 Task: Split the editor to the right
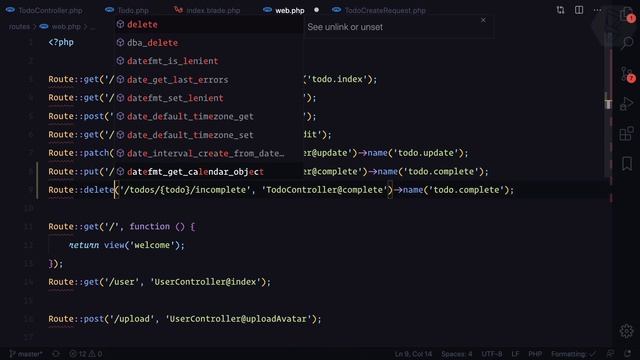click(x=579, y=10)
